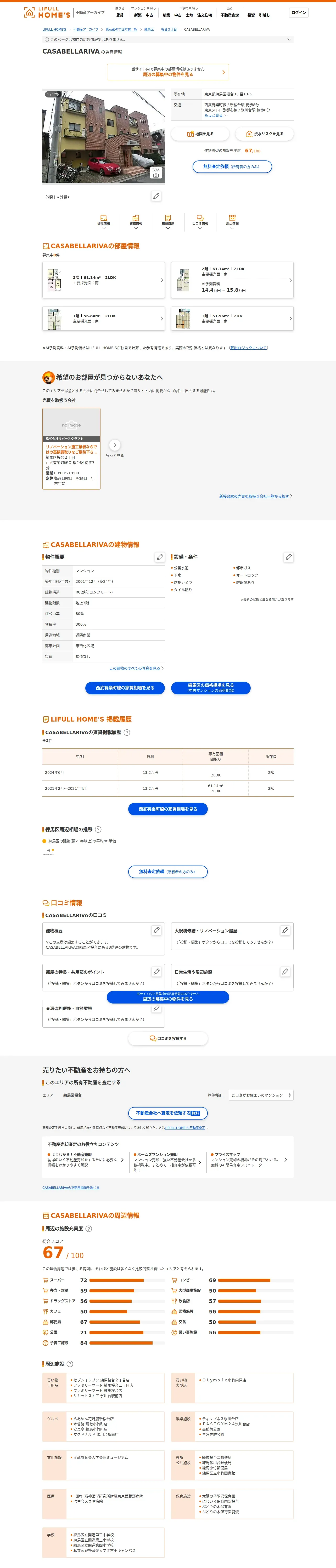Open the 1階 56.84m² room card

[x=104, y=318]
